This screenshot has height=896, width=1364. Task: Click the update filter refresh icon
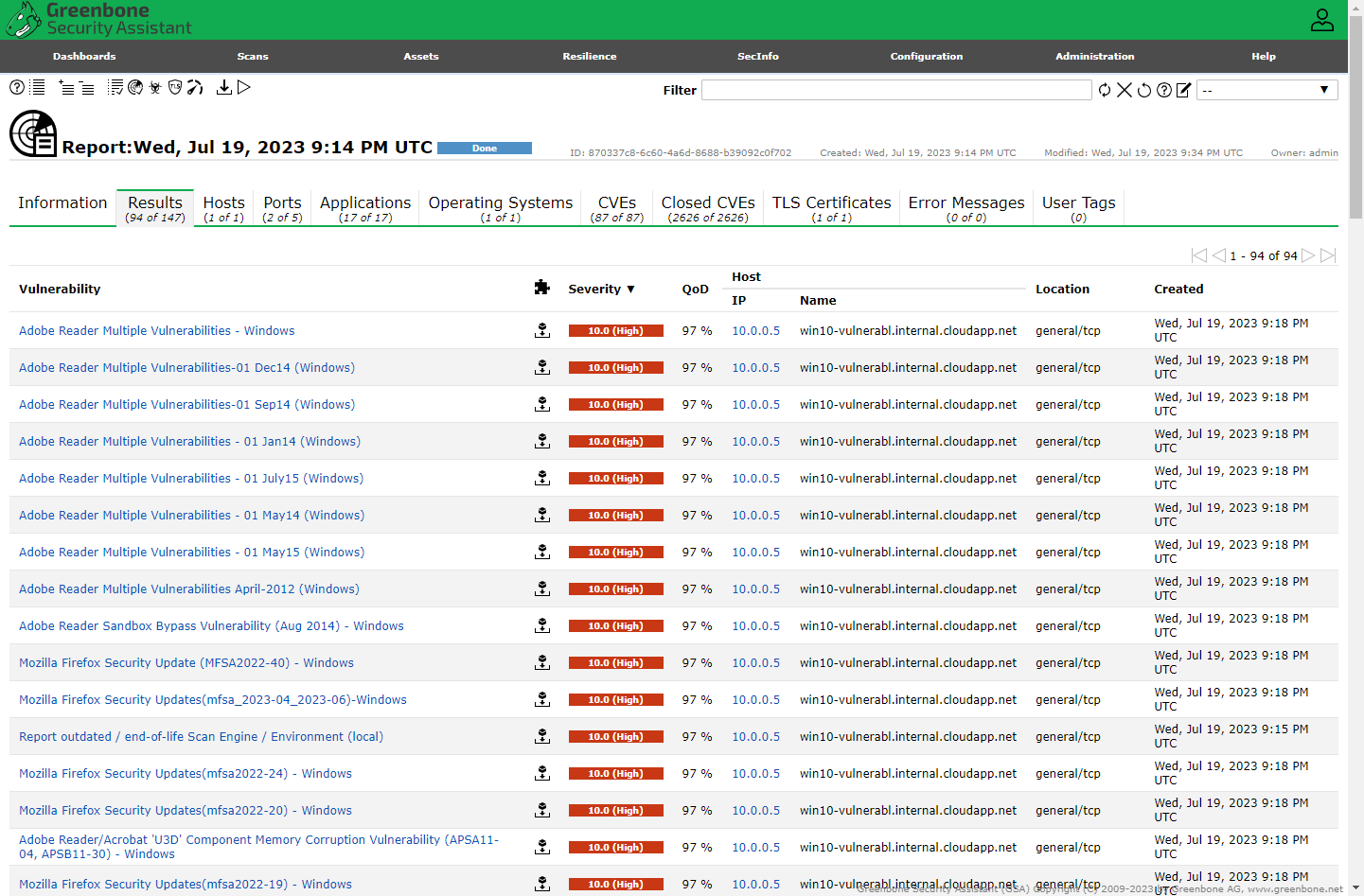(1105, 90)
